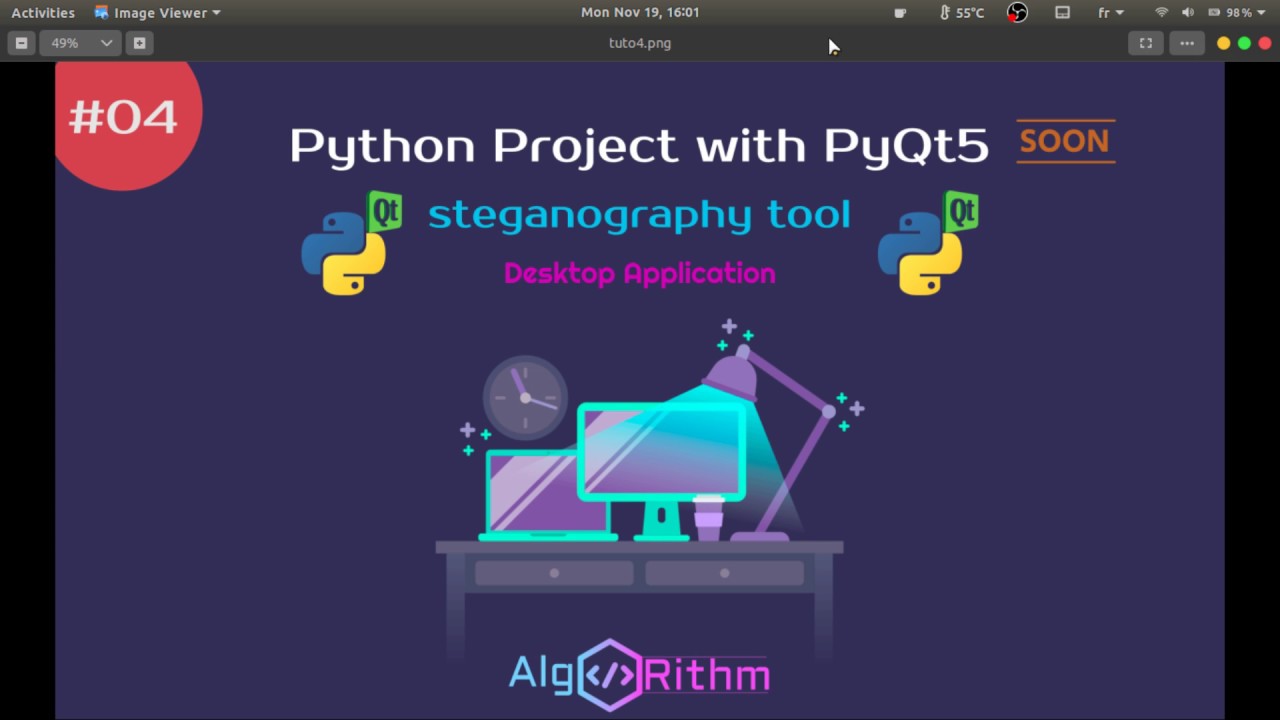This screenshot has width=1280, height=720.
Task: Click the OBS recording tray icon
Action: click(x=1017, y=13)
